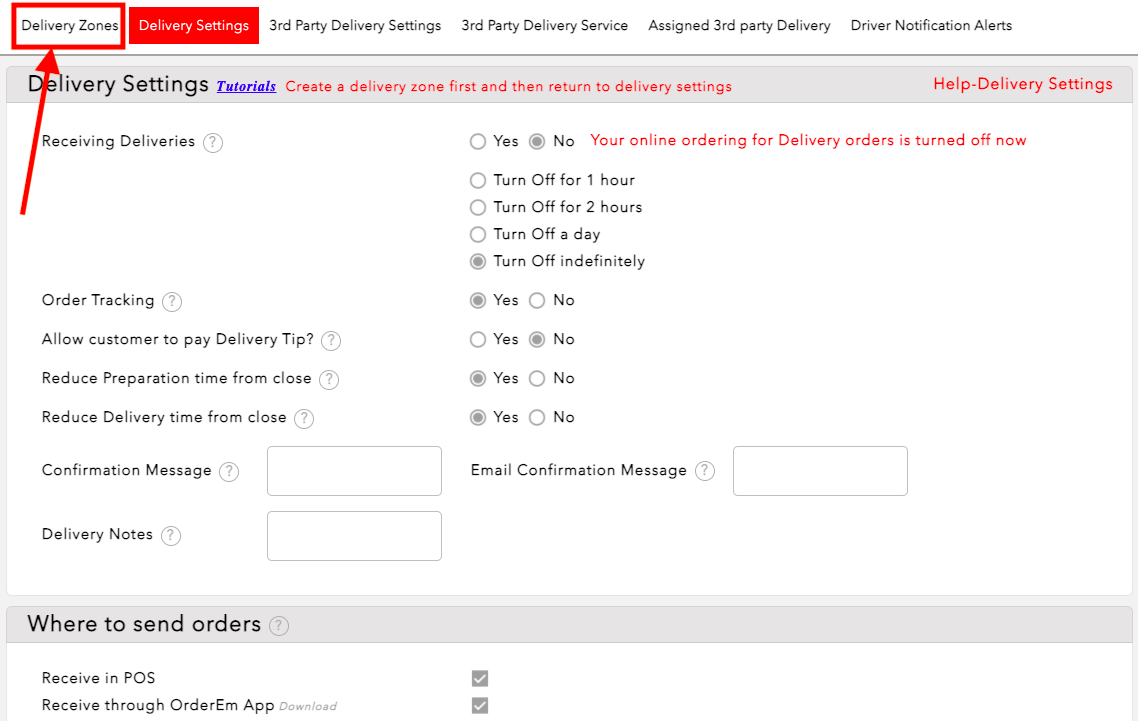Open the Tutorials link
Viewport: 1138px width, 721px height.
pyautogui.click(x=246, y=87)
